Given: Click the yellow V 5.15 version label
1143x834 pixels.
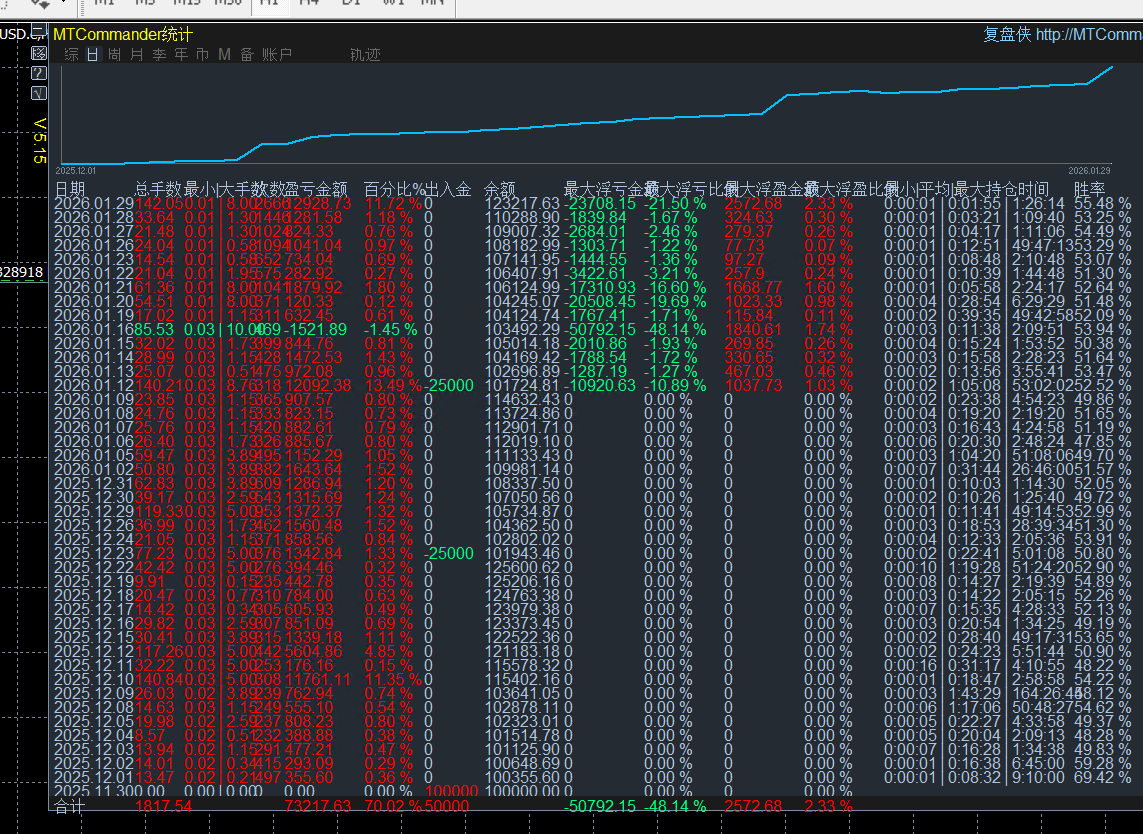Looking at the screenshot, I should click(40, 140).
